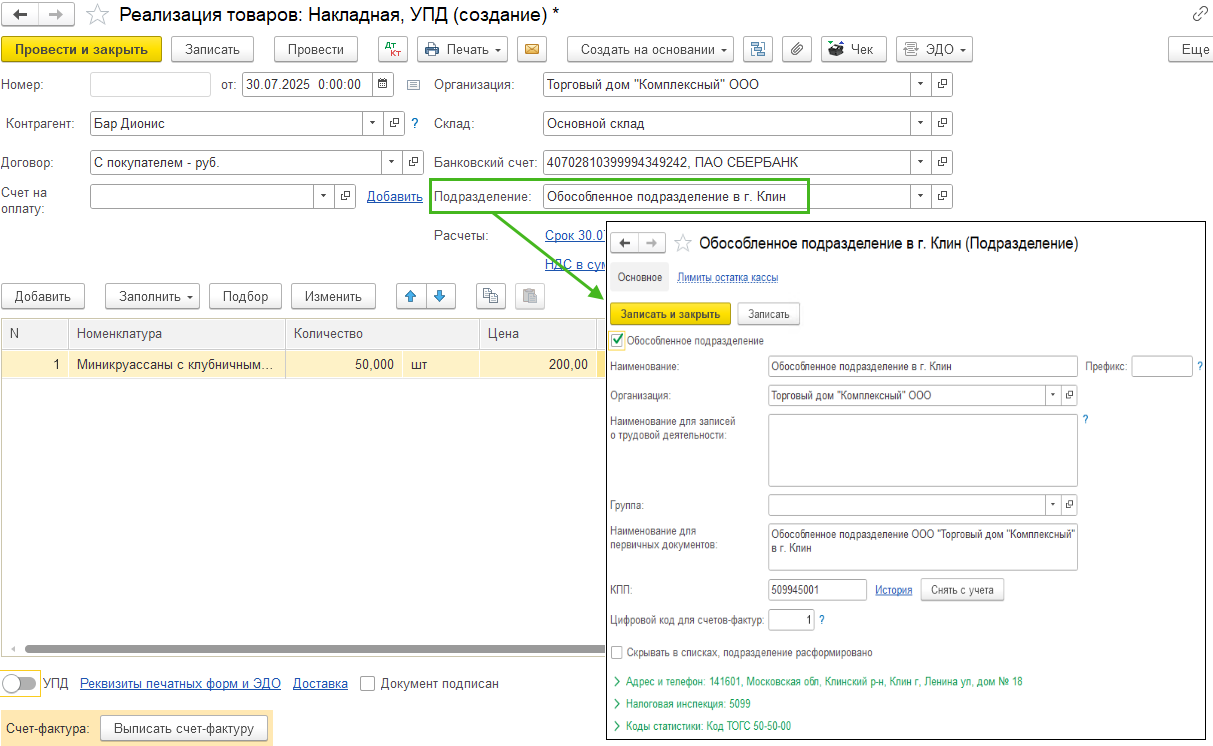Viewport: 1213px width, 746px height.
Task: Toggle the УПД switch
Action: [20, 684]
